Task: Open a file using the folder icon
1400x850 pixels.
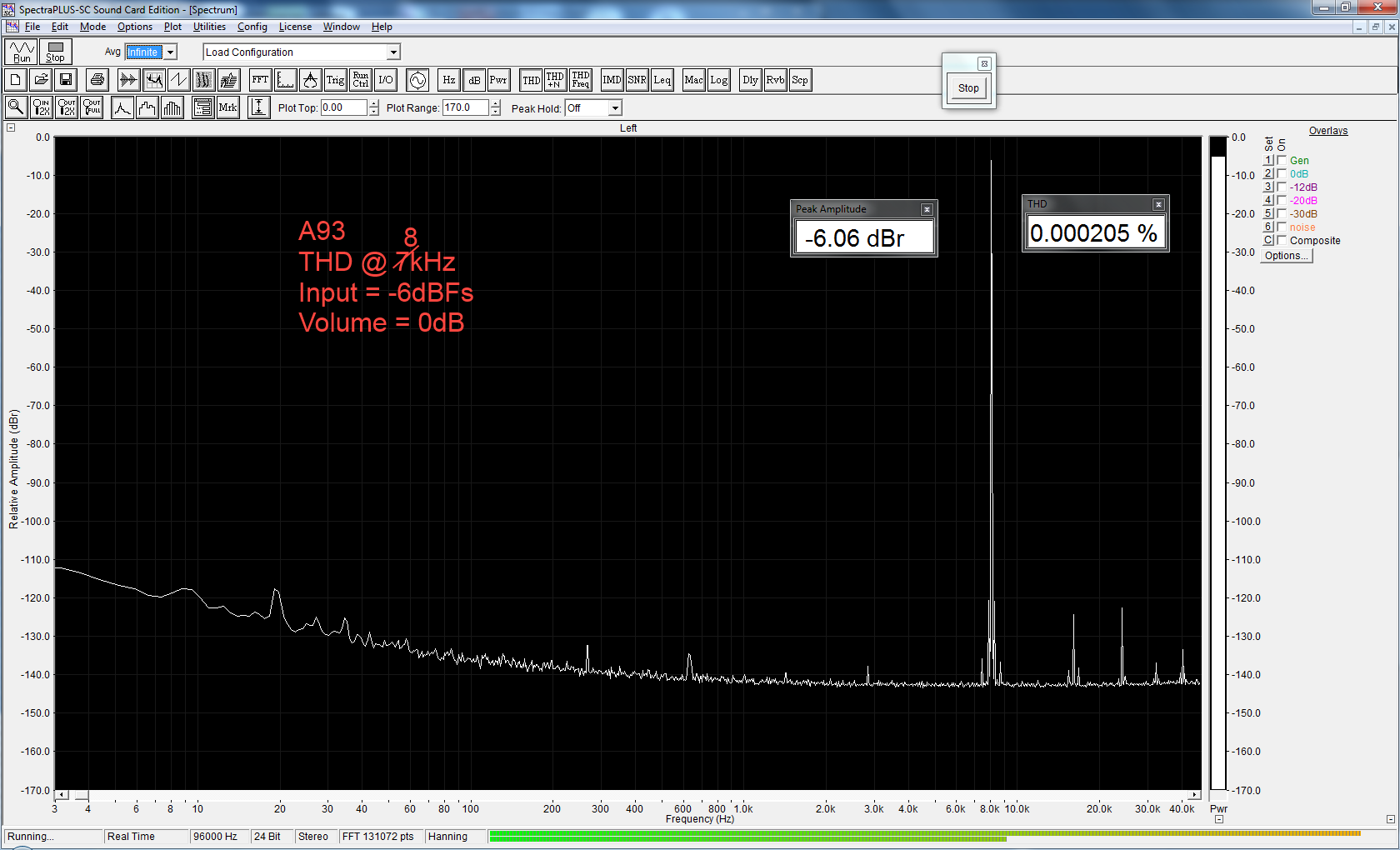Action: tap(41, 80)
